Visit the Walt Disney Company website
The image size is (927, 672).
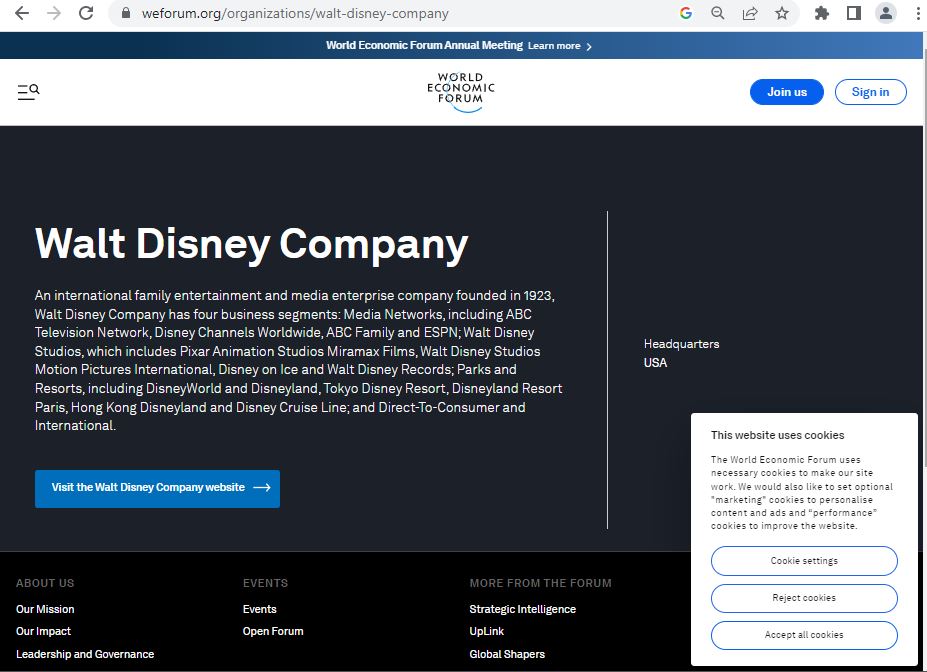tap(157, 488)
